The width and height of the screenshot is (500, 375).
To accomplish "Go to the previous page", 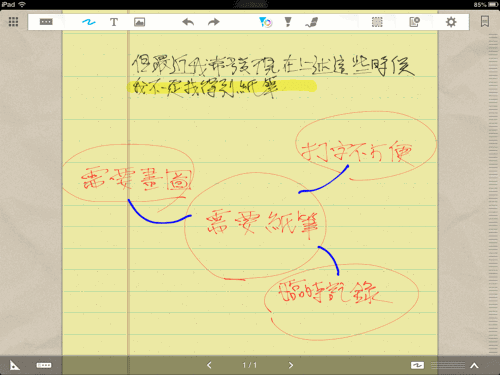I will tap(209, 365).
